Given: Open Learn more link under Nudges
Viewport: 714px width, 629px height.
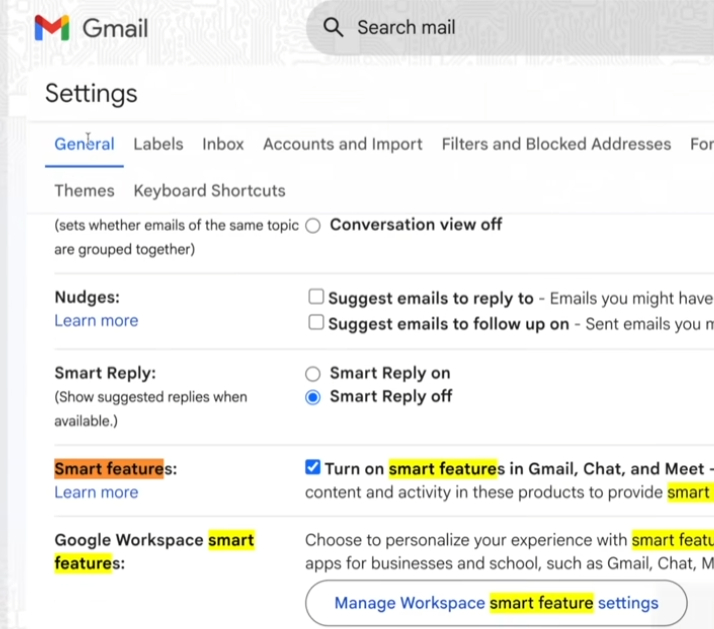Looking at the screenshot, I should tap(96, 321).
